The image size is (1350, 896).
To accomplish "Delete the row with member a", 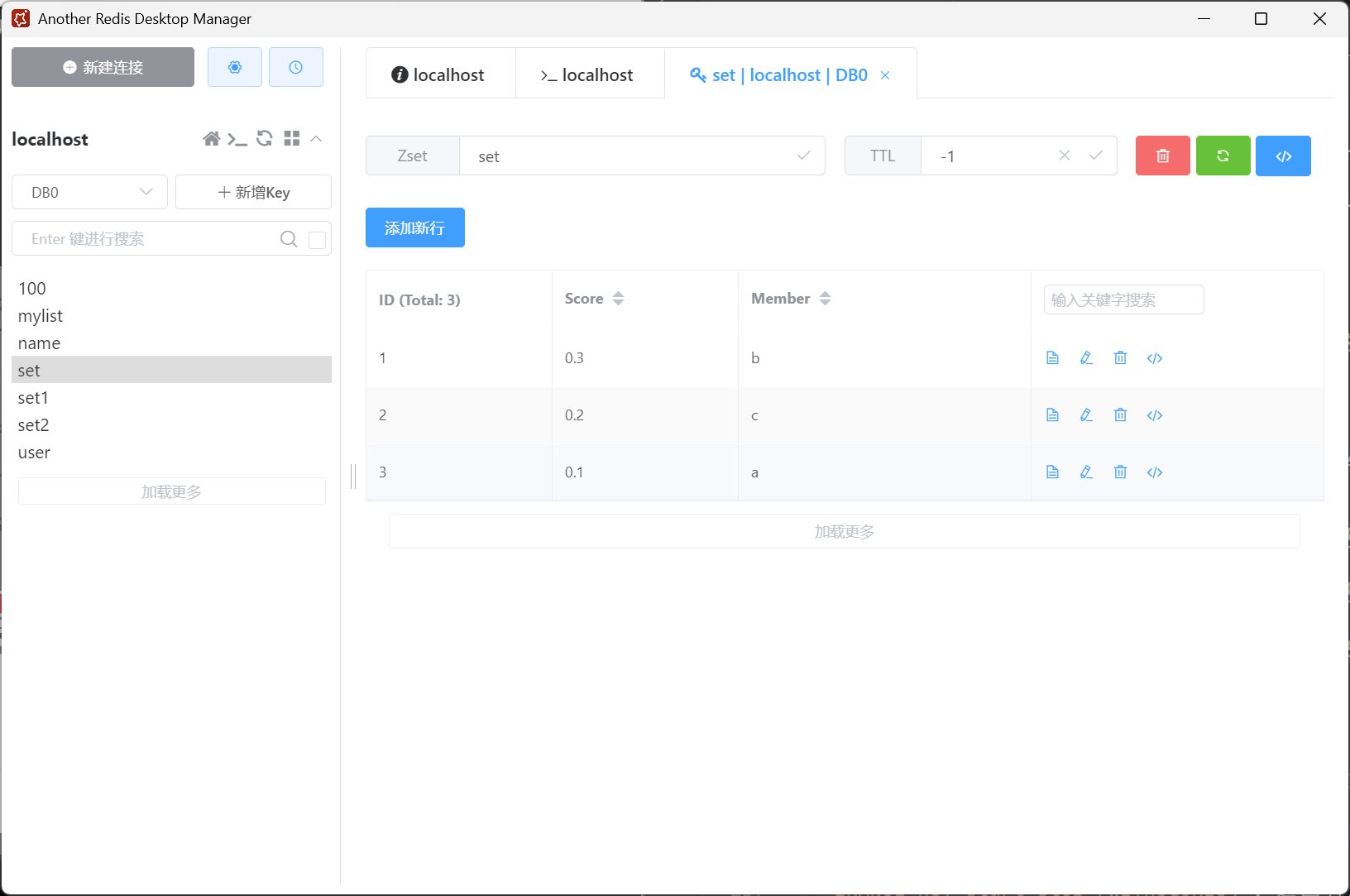I will click(x=1120, y=472).
